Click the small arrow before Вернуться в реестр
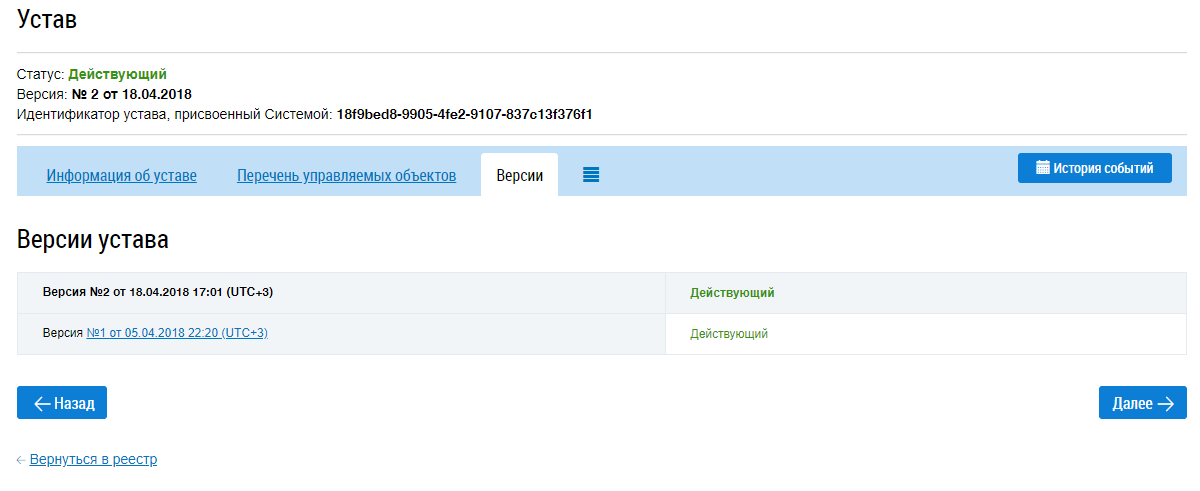 [21, 460]
